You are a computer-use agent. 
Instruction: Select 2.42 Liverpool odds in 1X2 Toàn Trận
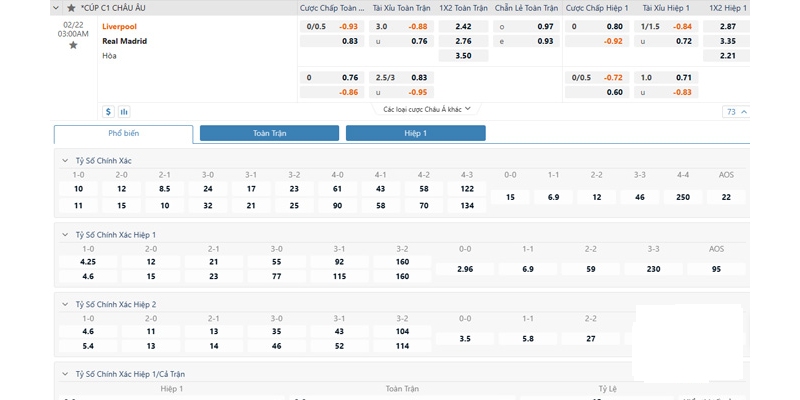(x=463, y=26)
